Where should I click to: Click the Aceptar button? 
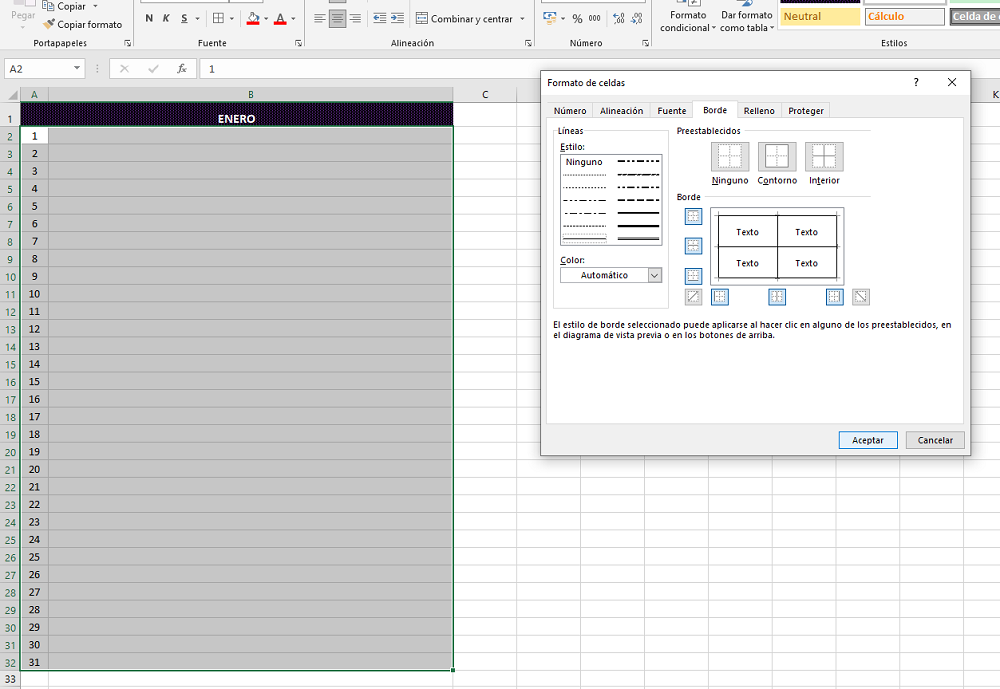(867, 440)
